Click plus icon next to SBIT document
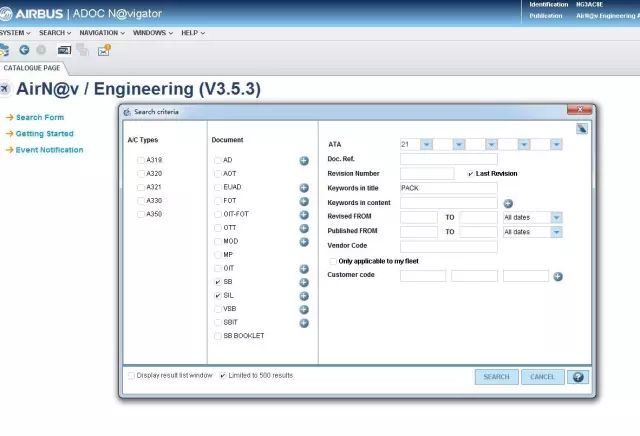The width and height of the screenshot is (640, 436). (304, 323)
